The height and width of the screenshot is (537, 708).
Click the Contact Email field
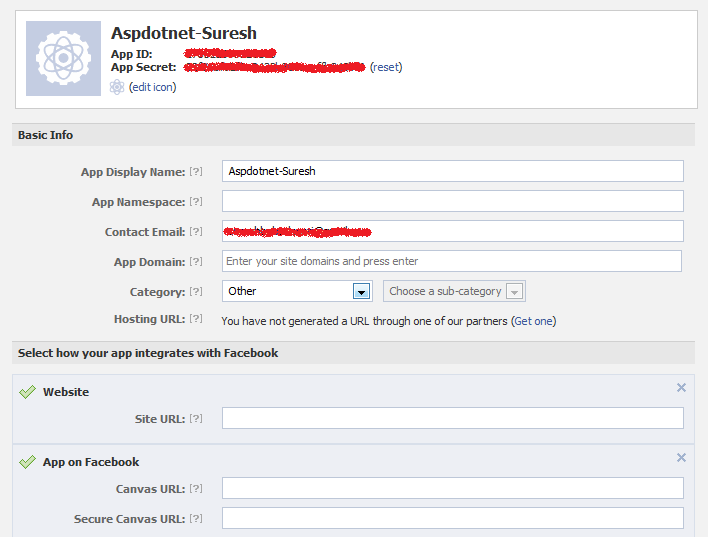coord(453,231)
